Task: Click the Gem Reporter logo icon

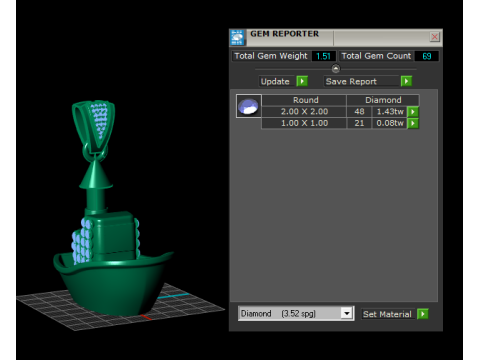Action: [238, 37]
